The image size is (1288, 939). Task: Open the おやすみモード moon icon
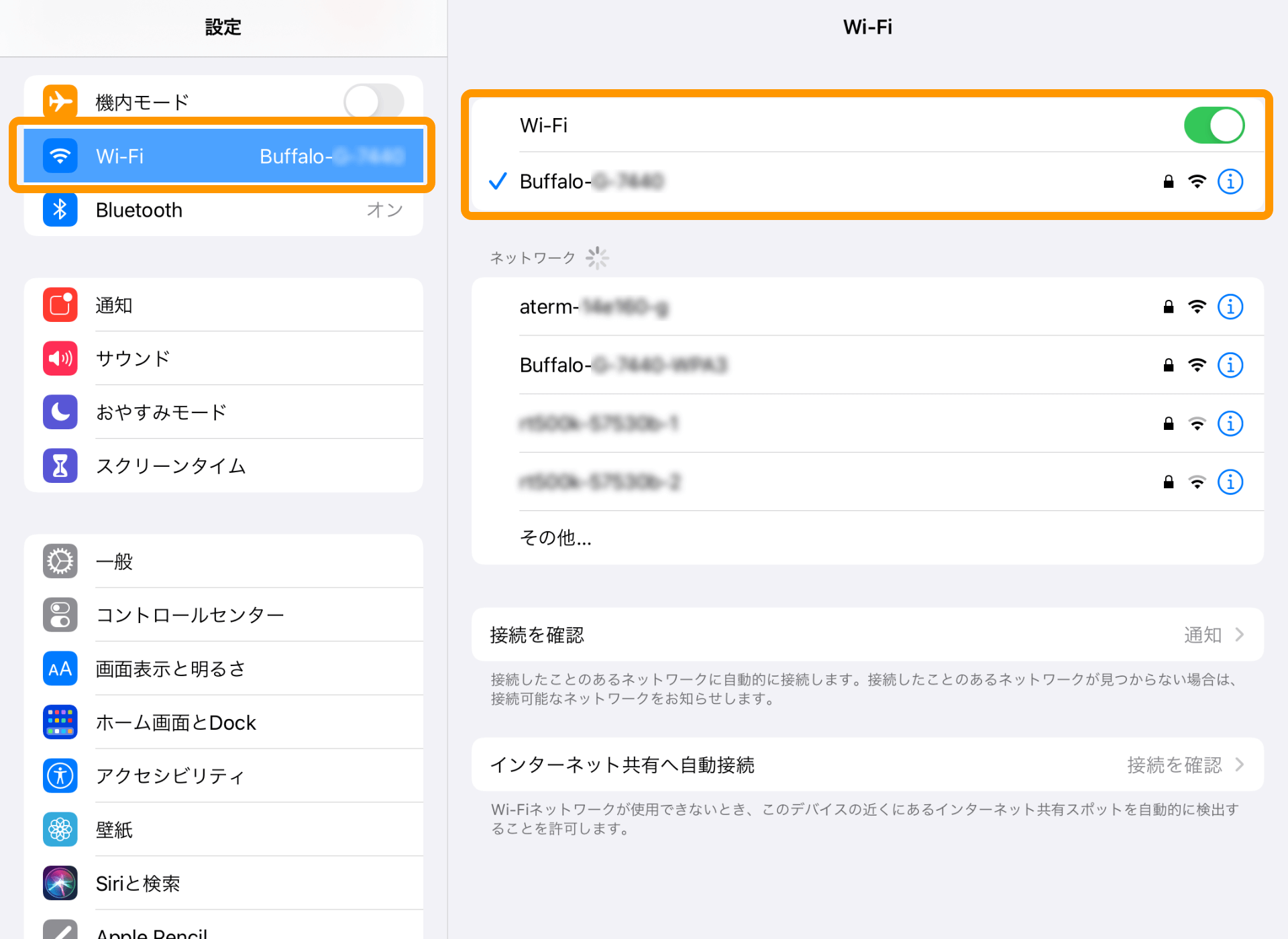coord(60,412)
